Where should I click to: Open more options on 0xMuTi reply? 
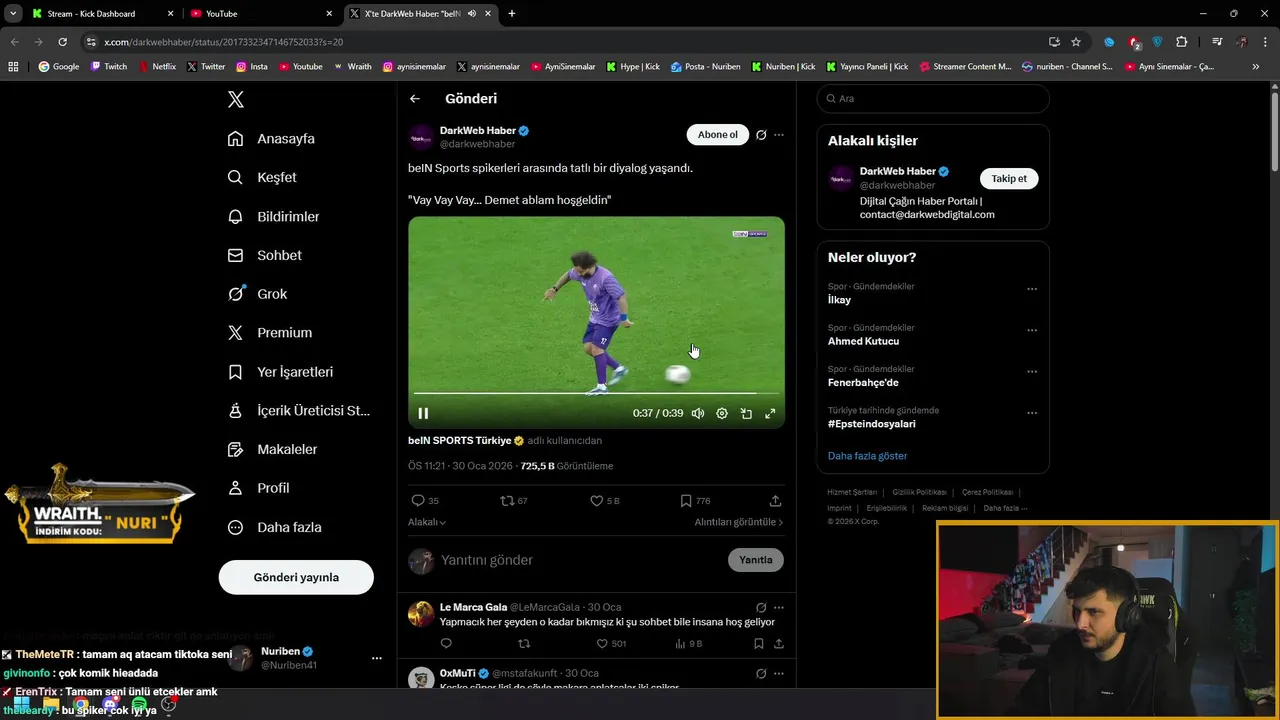[x=779, y=673]
